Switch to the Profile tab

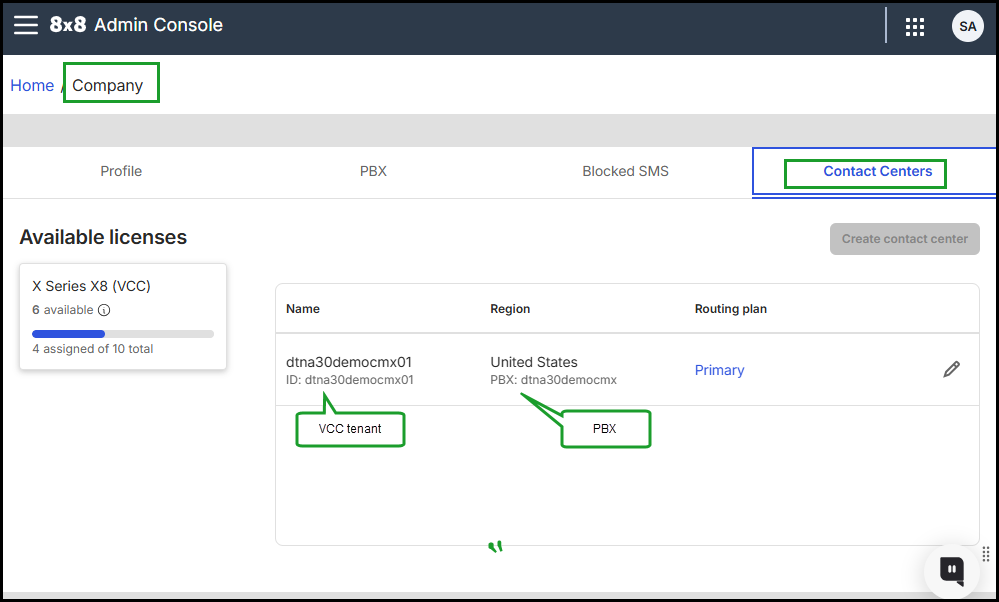coord(121,171)
